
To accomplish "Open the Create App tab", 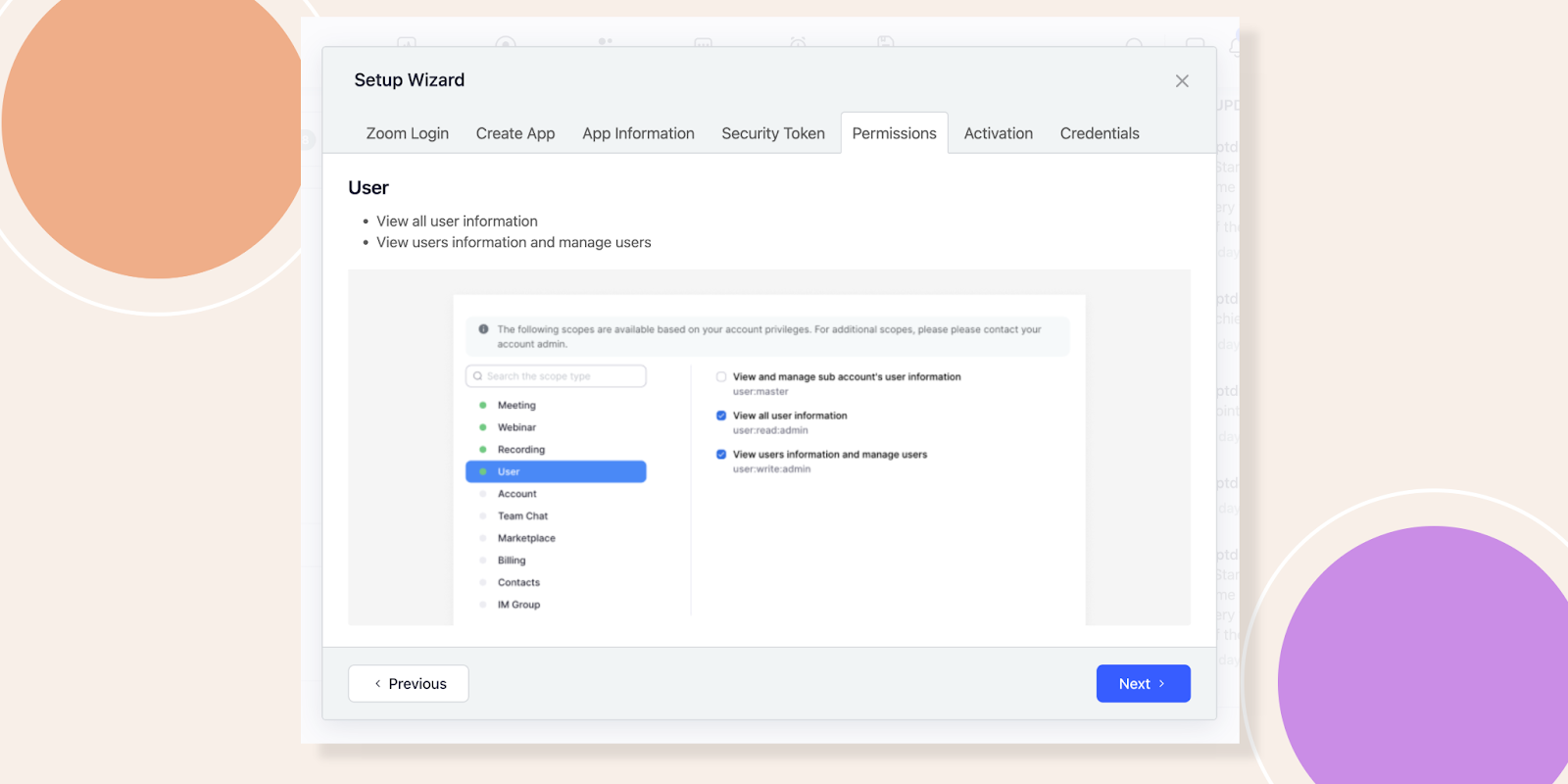I will tap(515, 133).
